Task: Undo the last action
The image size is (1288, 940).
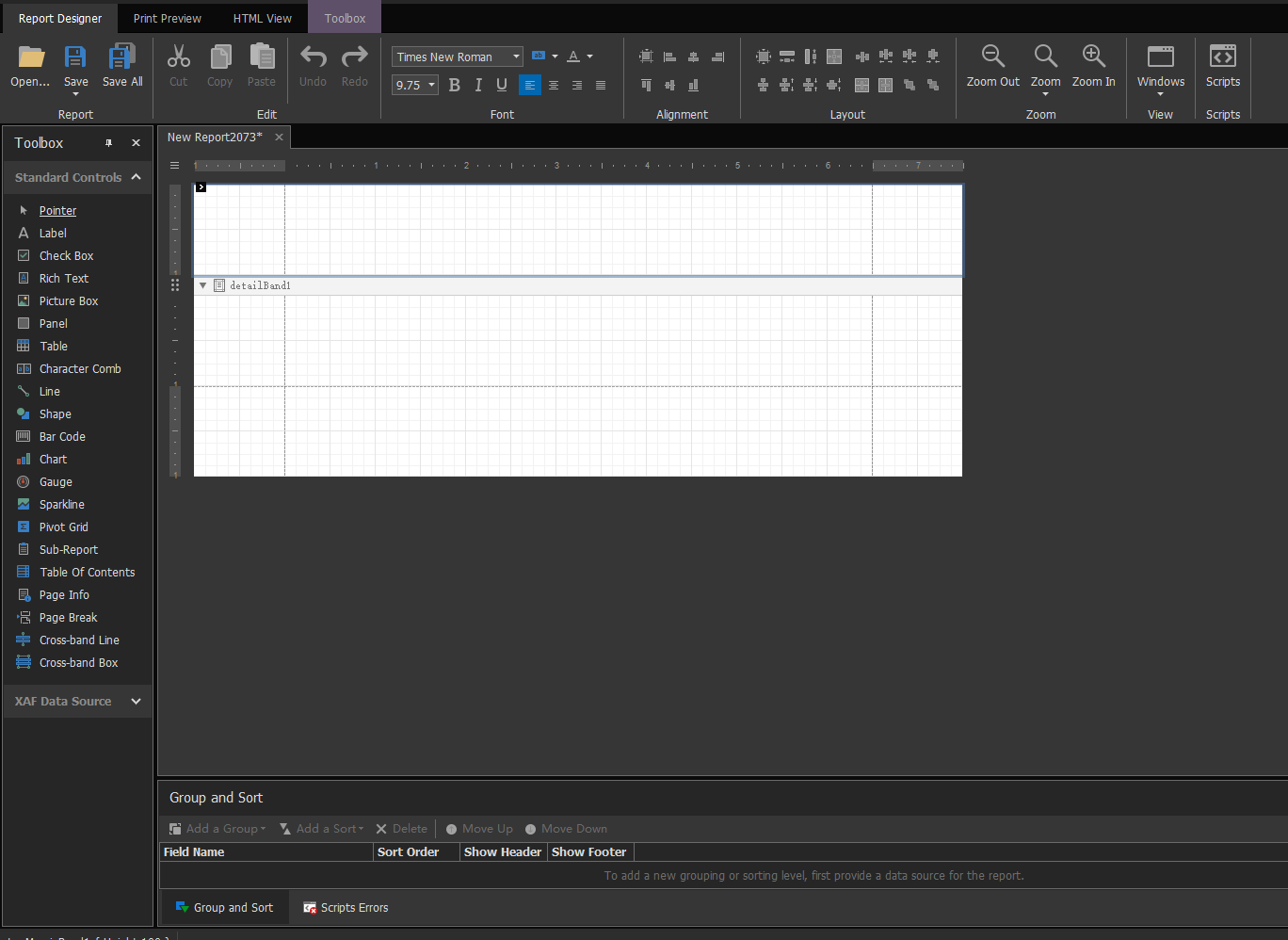Action: [x=313, y=66]
